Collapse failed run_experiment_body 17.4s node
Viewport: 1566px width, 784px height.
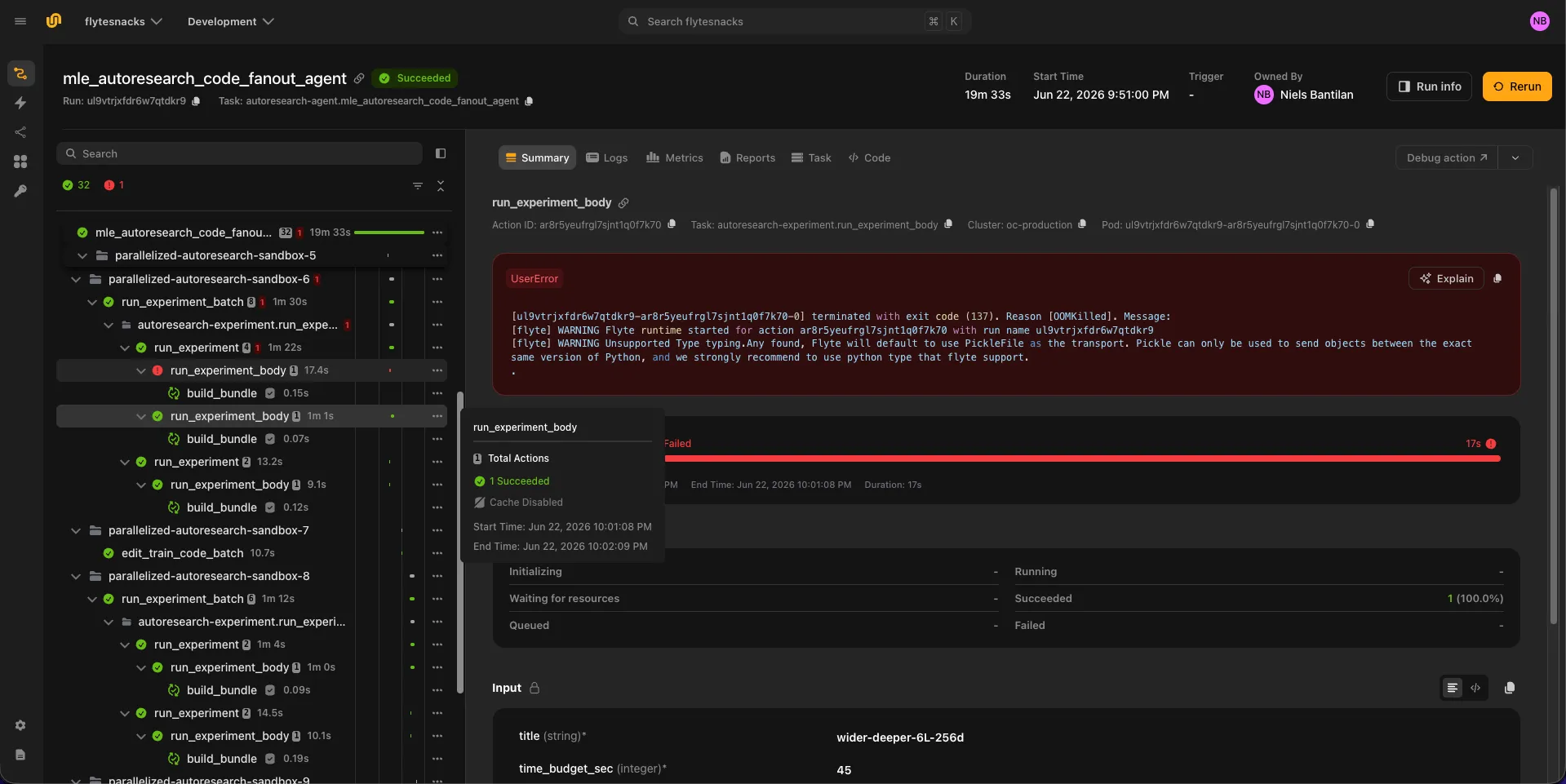[x=141, y=370]
